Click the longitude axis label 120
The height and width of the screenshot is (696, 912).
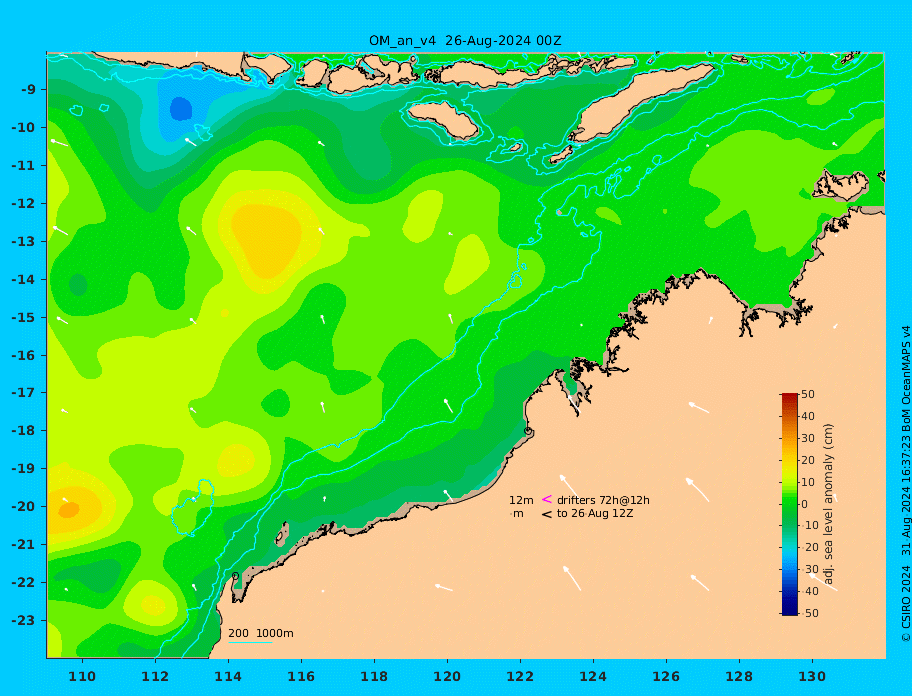(447, 677)
